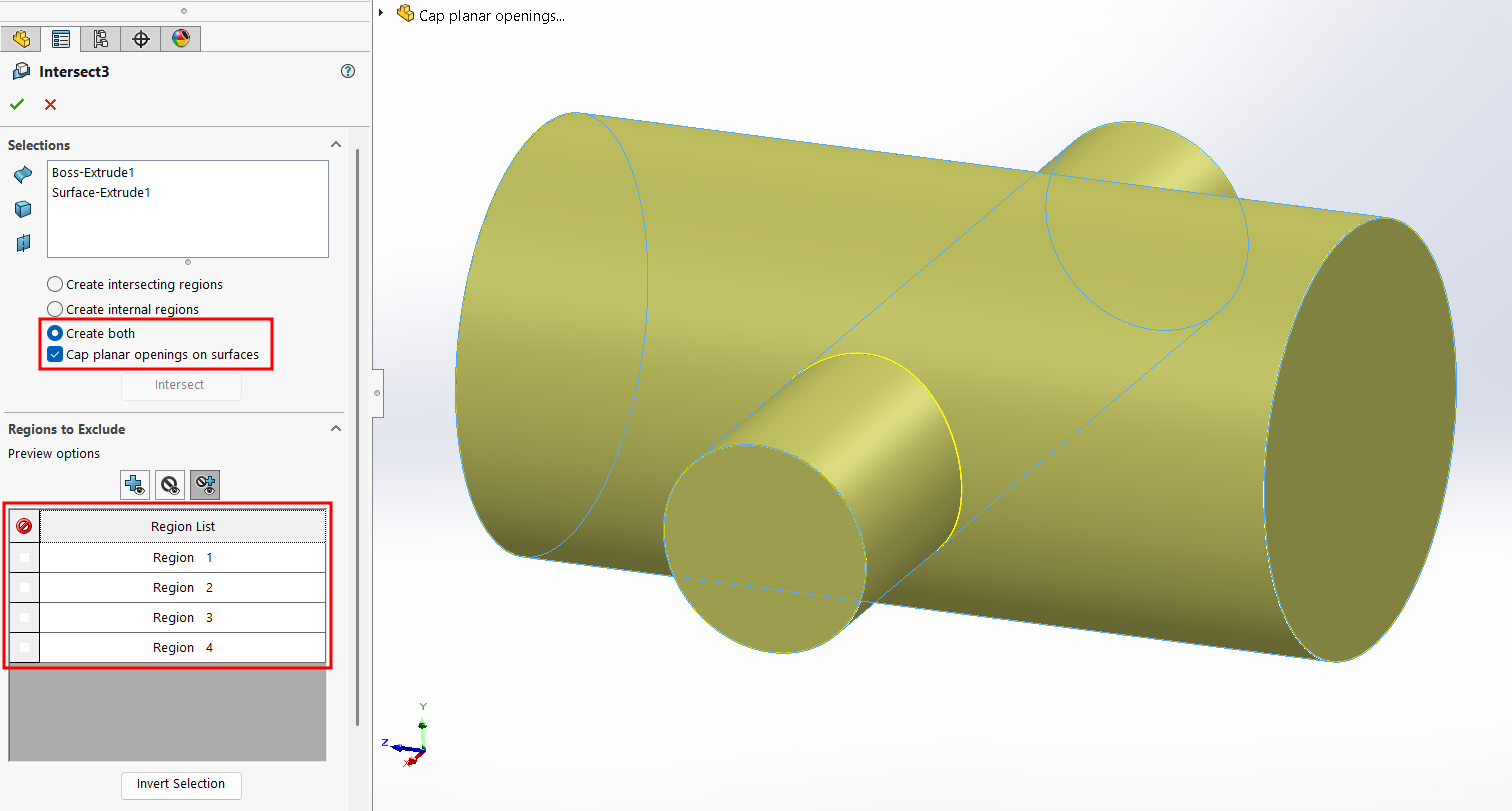This screenshot has height=811, width=1512.
Task: Collapse the Selections section
Action: coord(336,145)
